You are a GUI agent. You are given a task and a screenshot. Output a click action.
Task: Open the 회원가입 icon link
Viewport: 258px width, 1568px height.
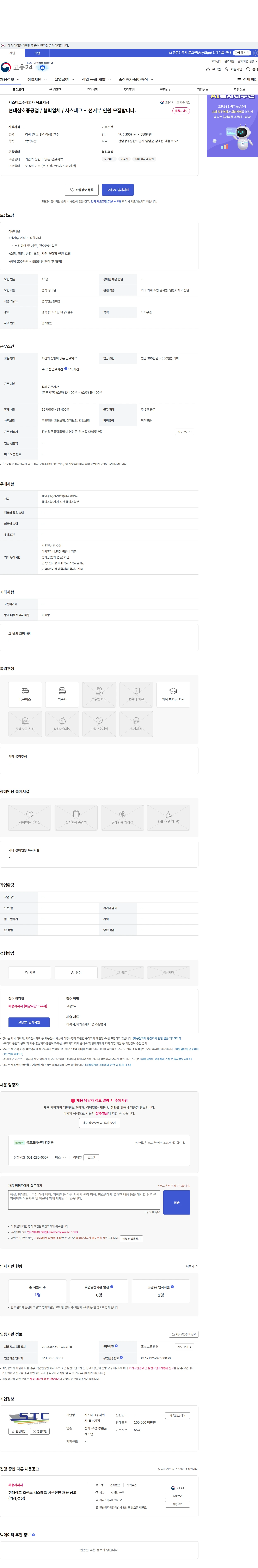point(233,69)
